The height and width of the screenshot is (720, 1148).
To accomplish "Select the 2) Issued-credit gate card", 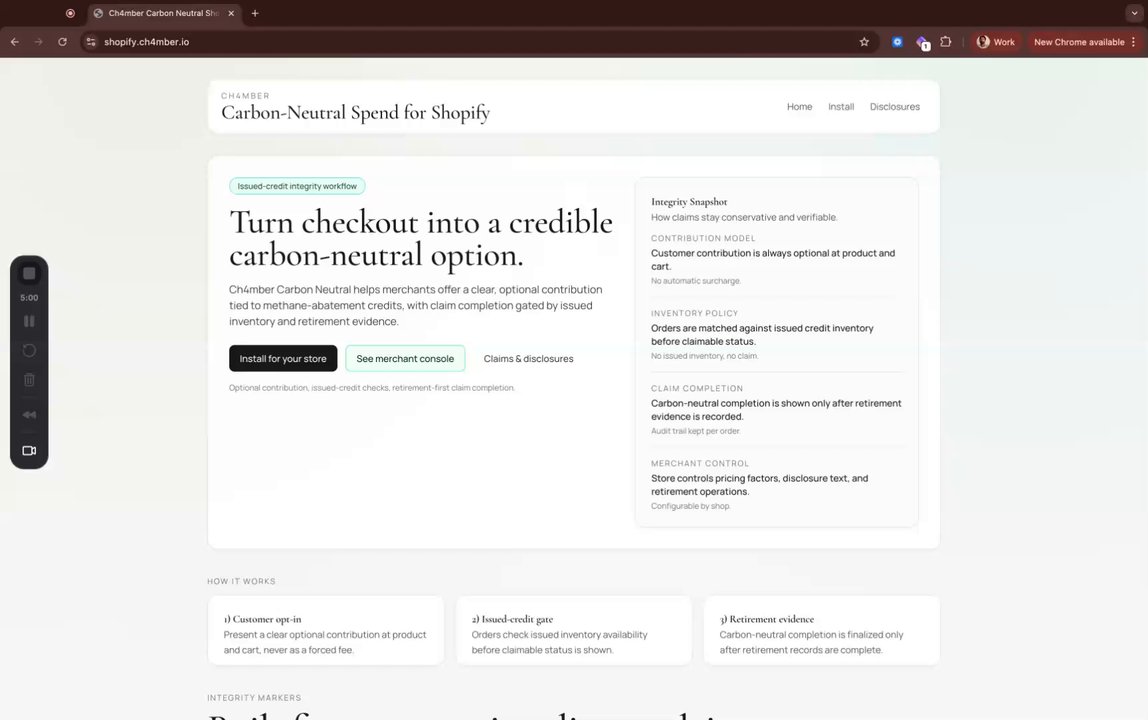I will click(574, 631).
